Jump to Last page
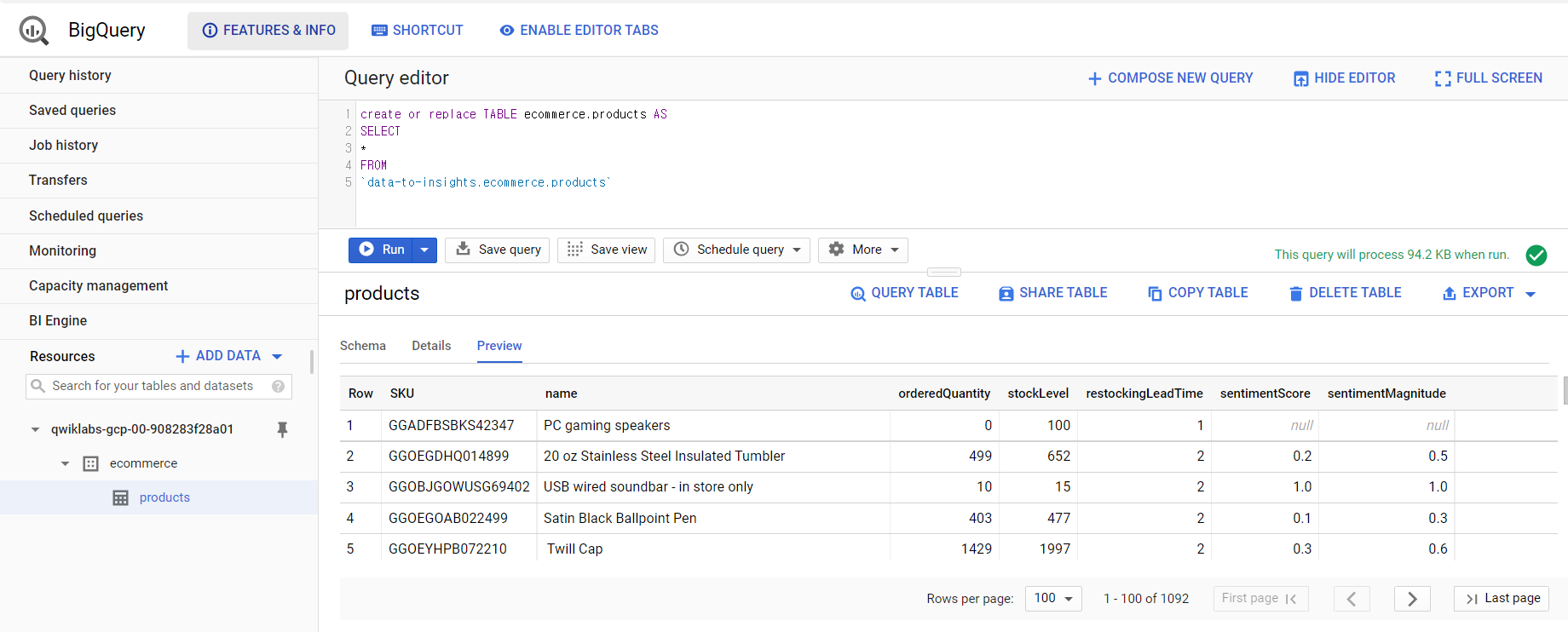 click(1502, 599)
